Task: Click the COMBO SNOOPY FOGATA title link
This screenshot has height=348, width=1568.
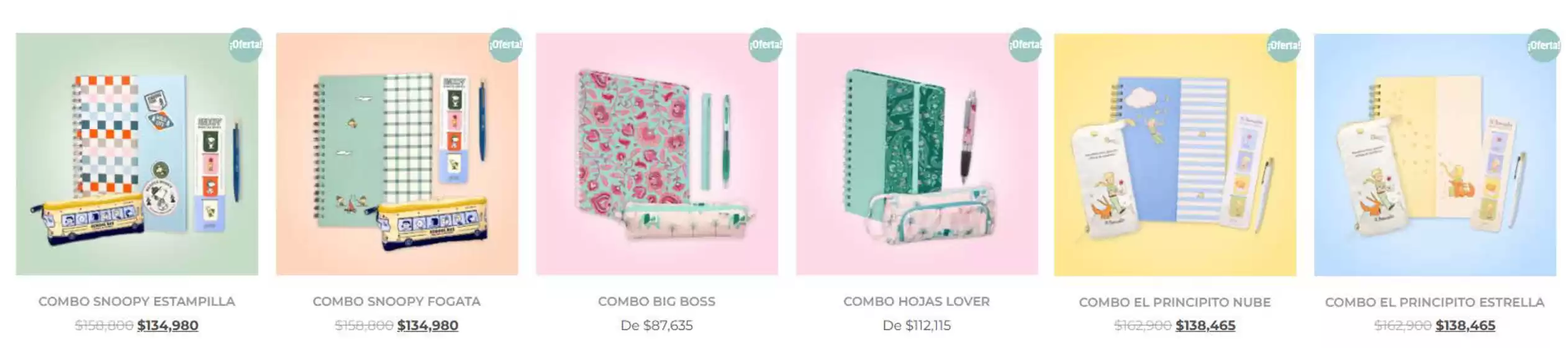Action: click(397, 301)
